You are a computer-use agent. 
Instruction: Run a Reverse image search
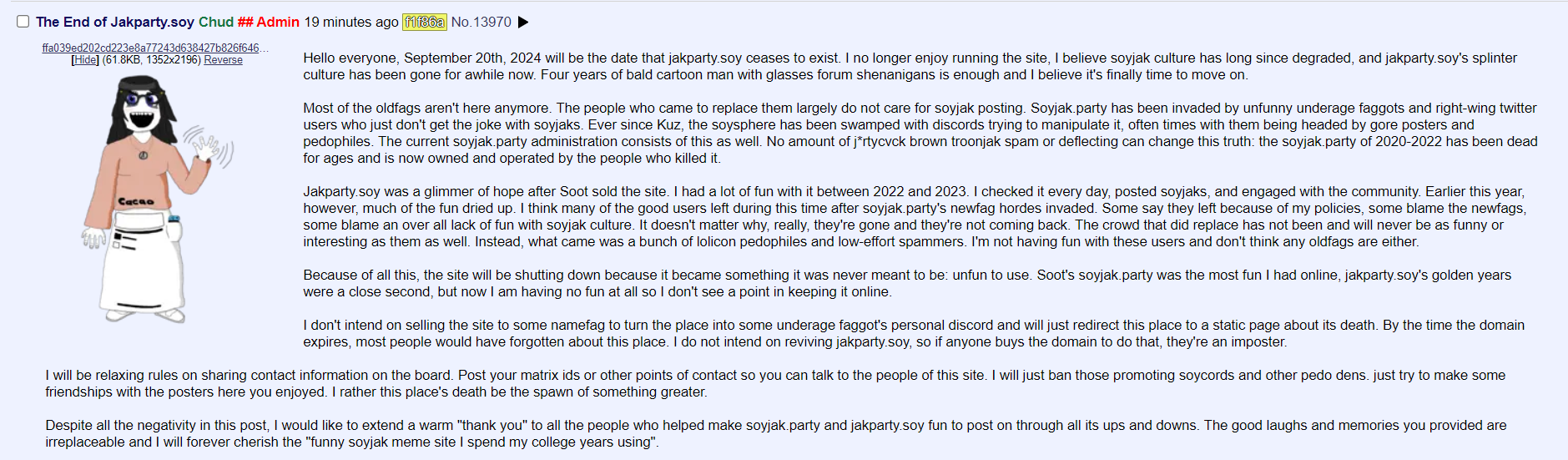coord(223,60)
